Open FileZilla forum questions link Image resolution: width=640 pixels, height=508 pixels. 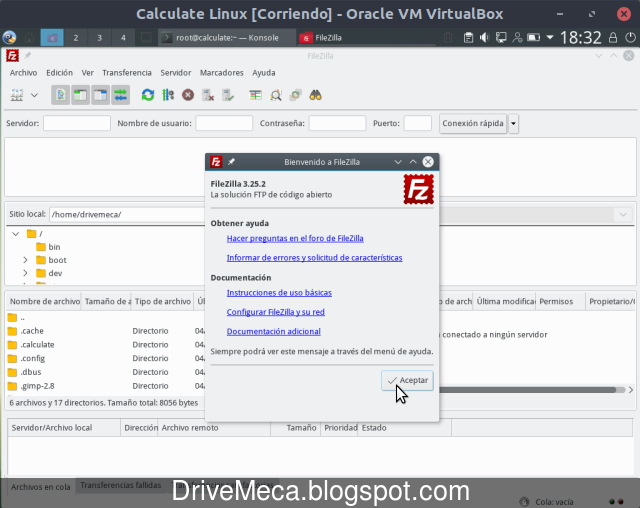(295, 238)
